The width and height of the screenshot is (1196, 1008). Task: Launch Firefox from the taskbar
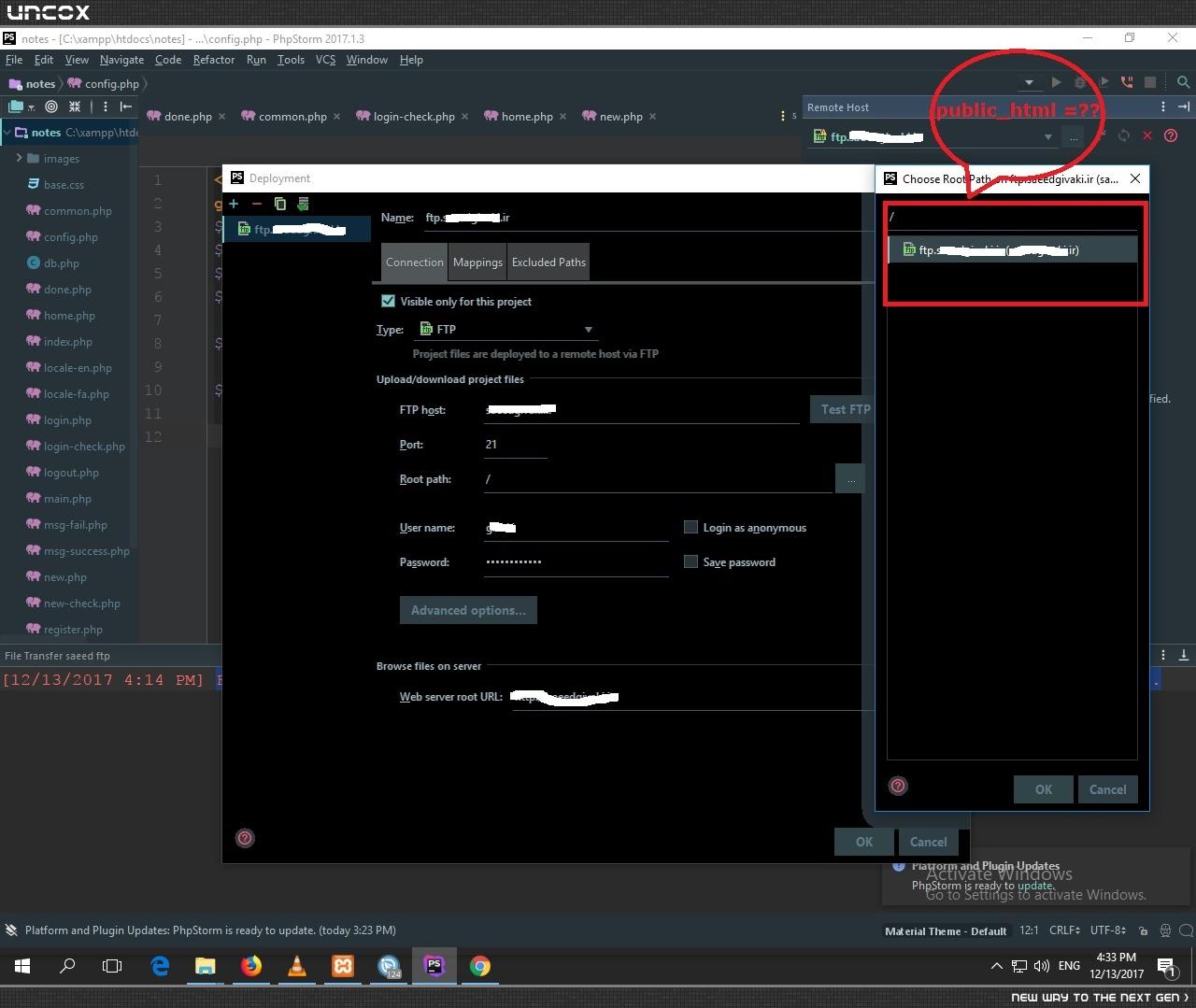coord(251,965)
